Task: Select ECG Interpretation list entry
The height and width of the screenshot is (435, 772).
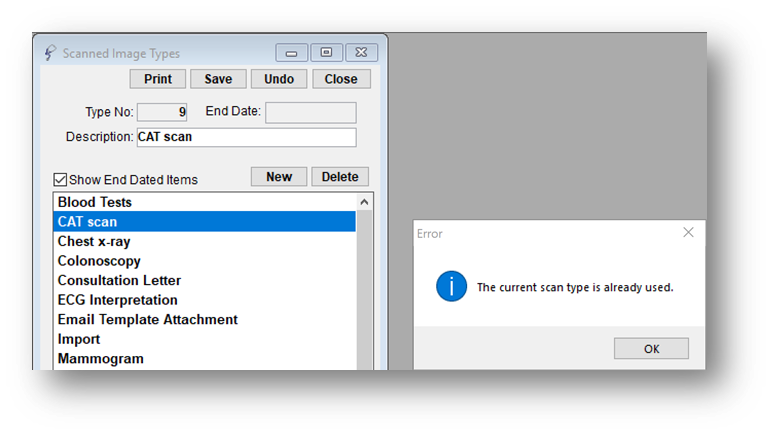Action: point(204,300)
